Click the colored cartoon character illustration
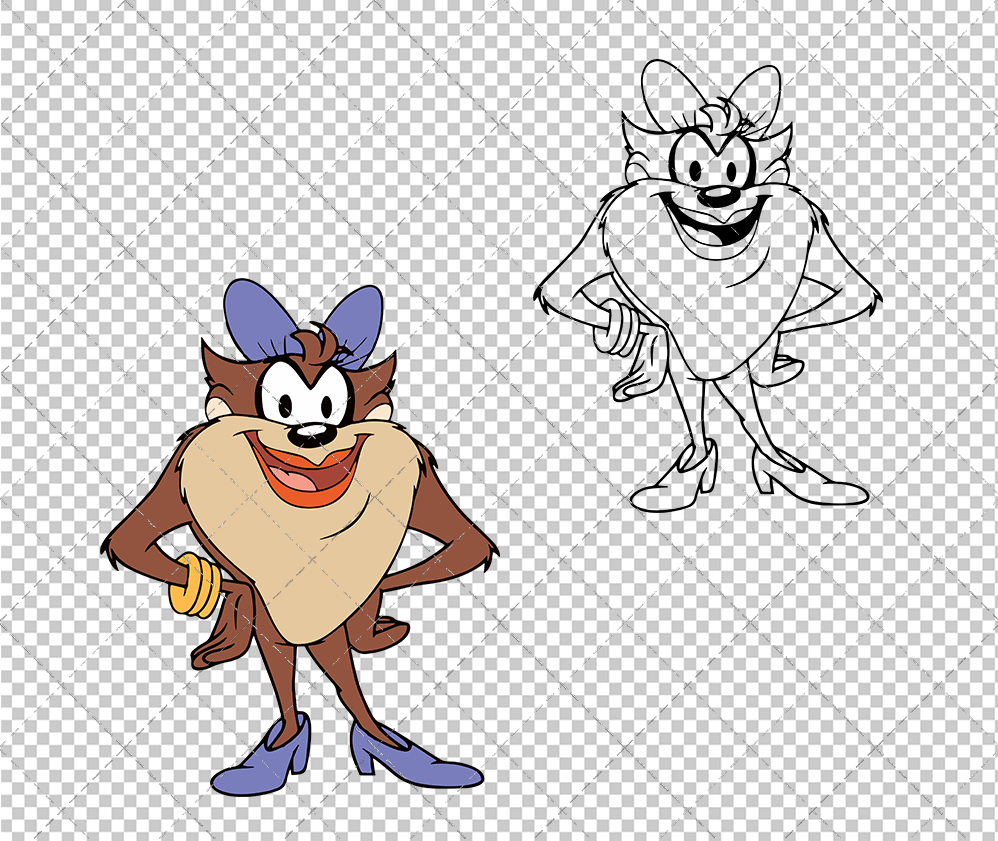The image size is (998, 841). pos(299,538)
